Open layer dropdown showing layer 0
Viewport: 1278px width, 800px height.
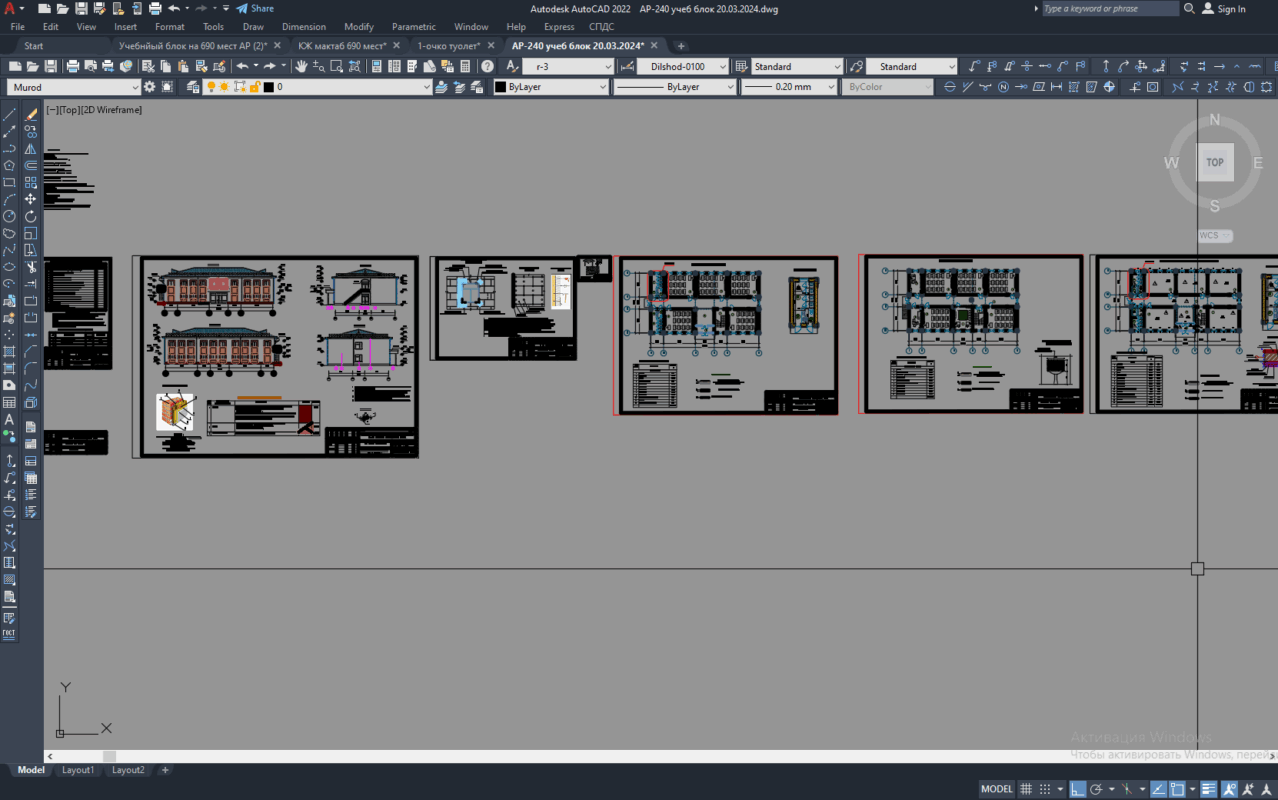(x=317, y=87)
